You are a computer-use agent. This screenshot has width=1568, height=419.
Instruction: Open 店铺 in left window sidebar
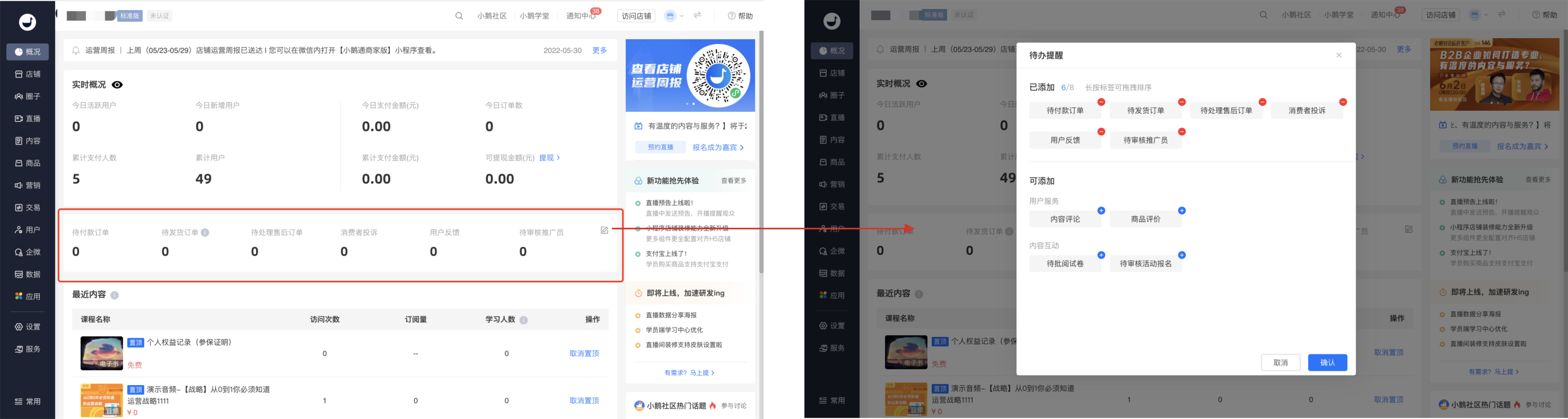click(27, 74)
